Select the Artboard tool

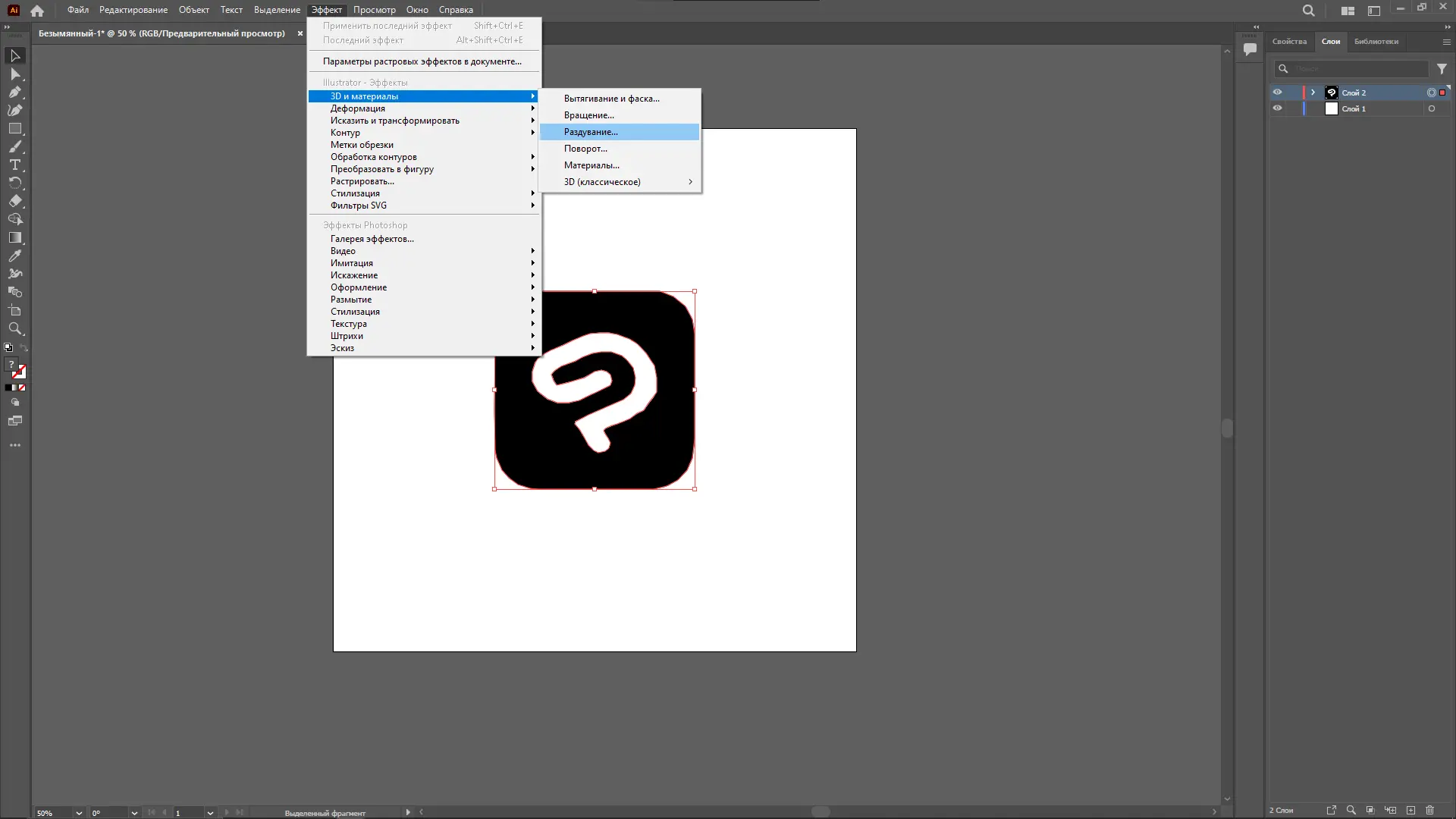click(x=14, y=310)
